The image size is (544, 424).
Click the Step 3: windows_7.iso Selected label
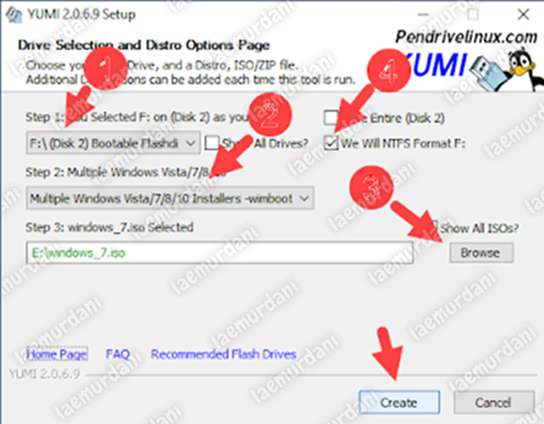click(109, 227)
